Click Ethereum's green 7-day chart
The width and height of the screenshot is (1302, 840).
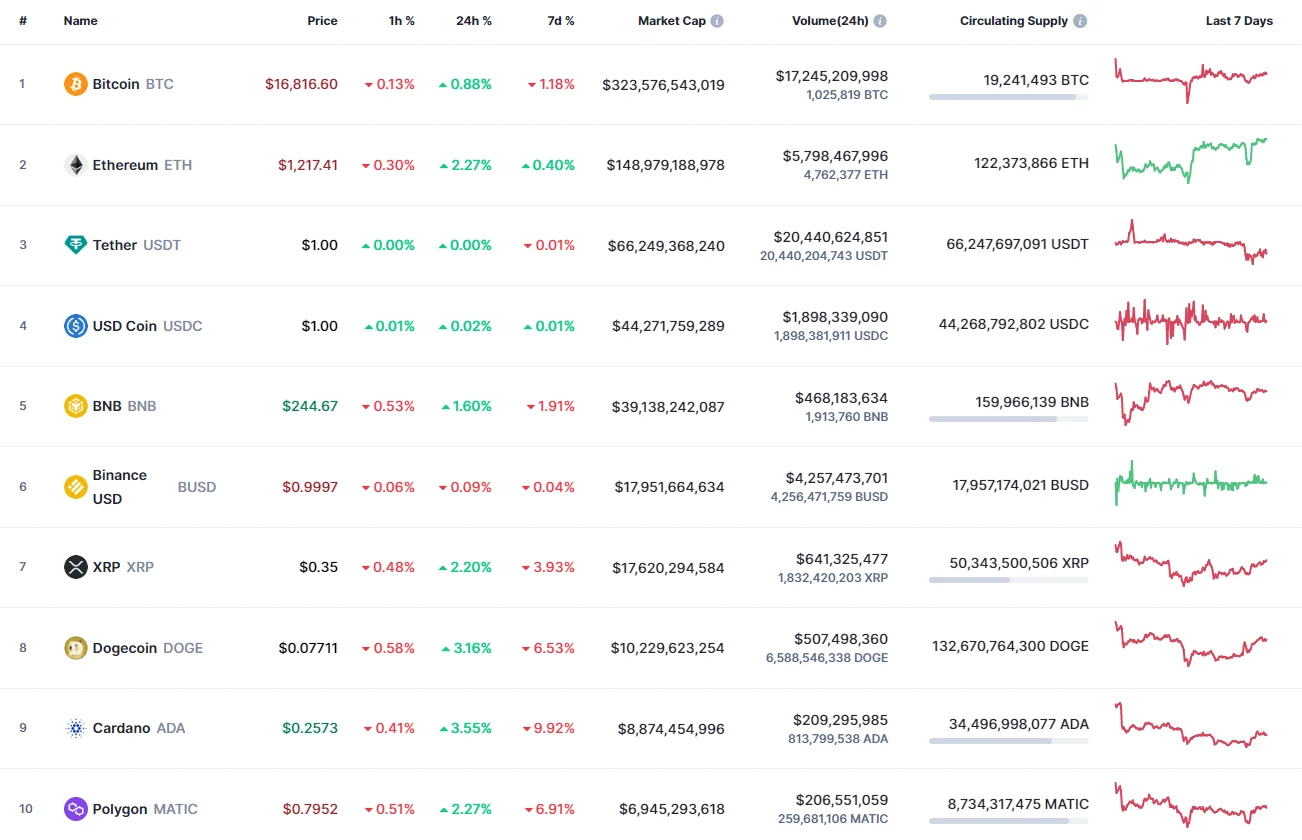coord(1190,163)
